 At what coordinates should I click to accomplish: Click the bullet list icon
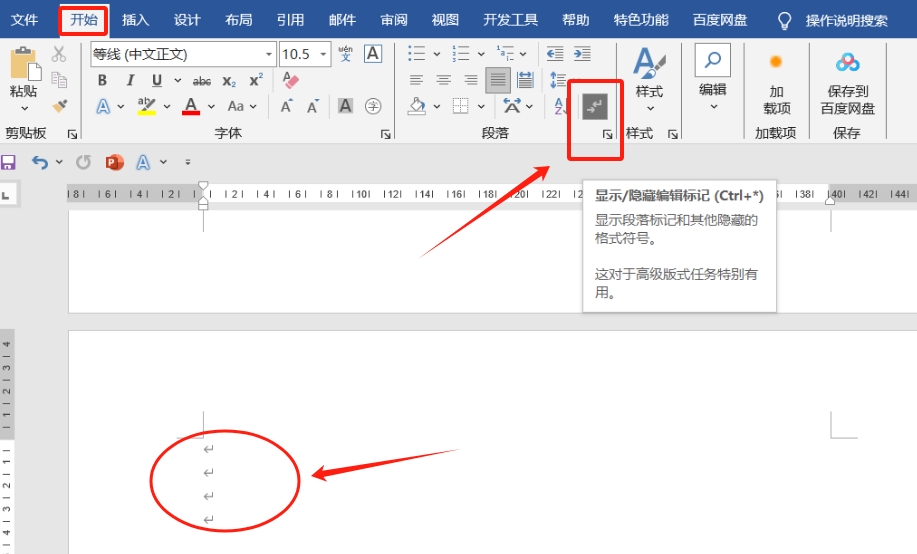click(416, 54)
